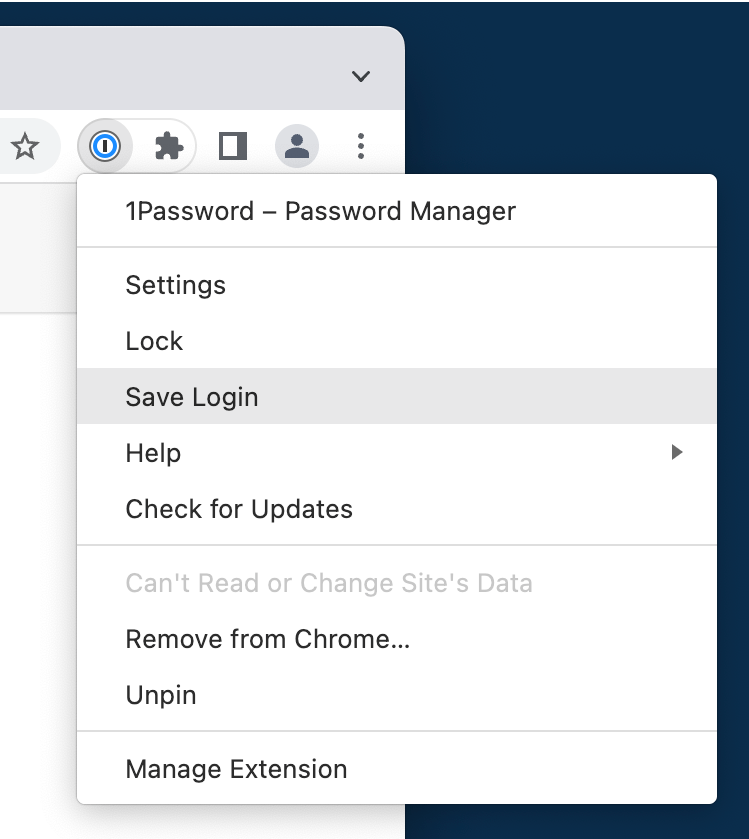Select Remove from Chrome…
Viewport: 749px width, 839px height.
396,639
